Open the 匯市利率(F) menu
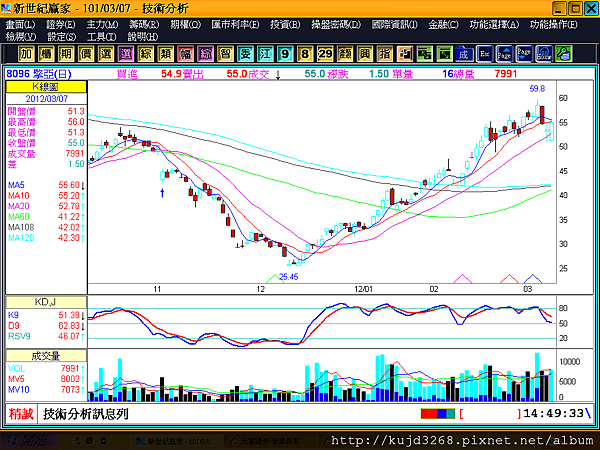 pyautogui.click(x=235, y=25)
